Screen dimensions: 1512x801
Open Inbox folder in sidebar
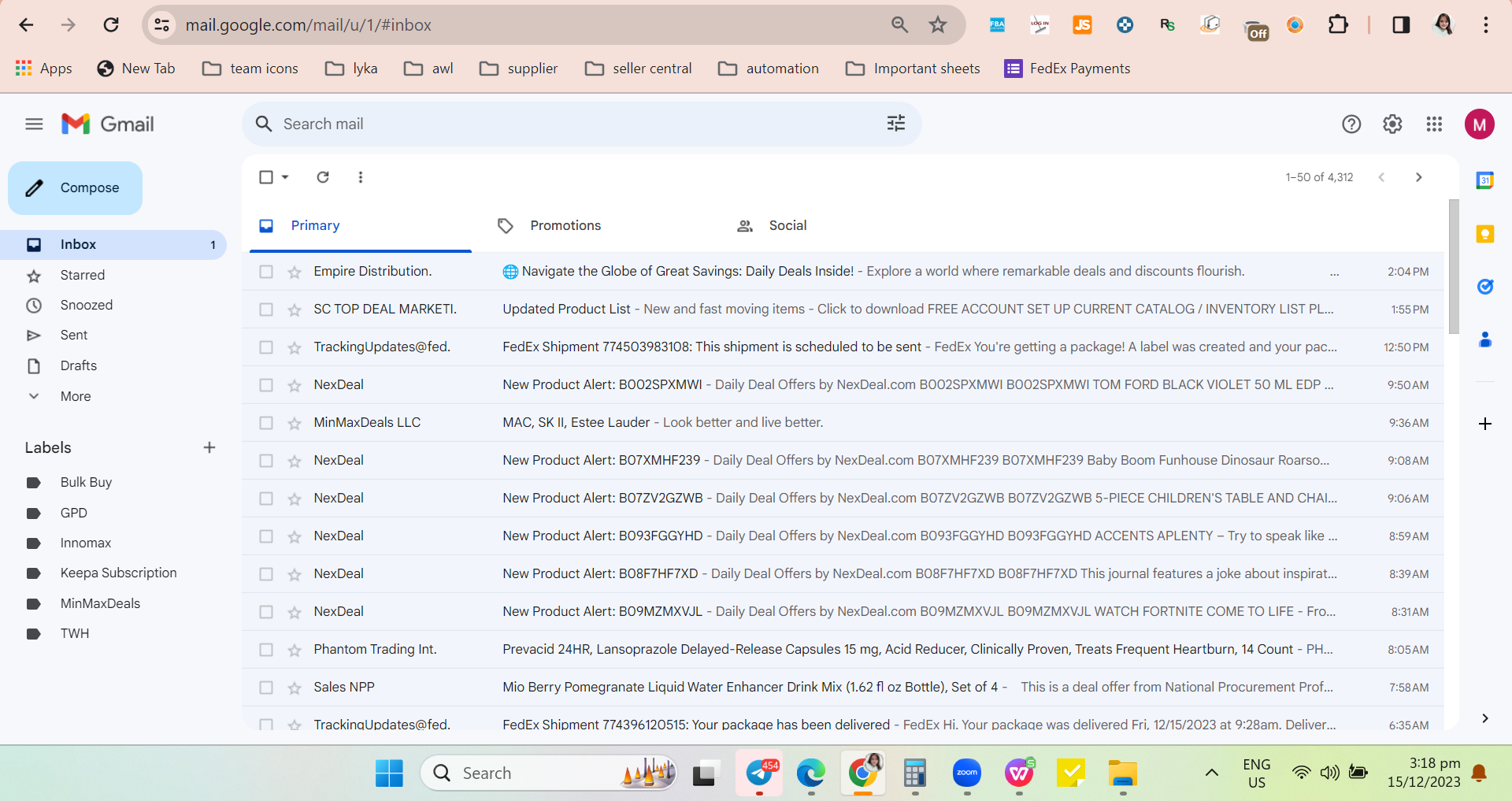pyautogui.click(x=113, y=245)
